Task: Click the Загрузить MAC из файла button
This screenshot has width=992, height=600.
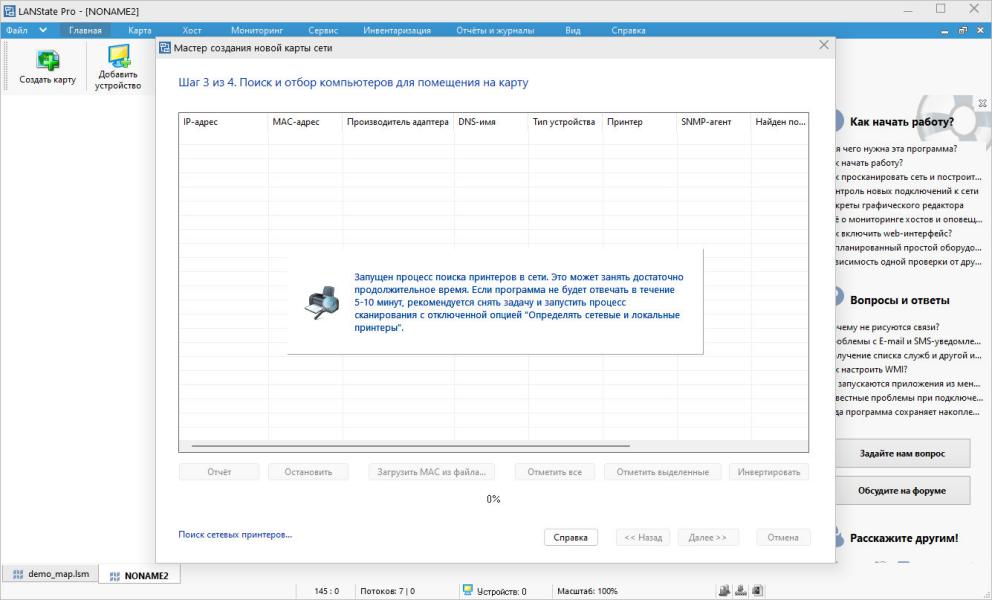Action: click(431, 472)
